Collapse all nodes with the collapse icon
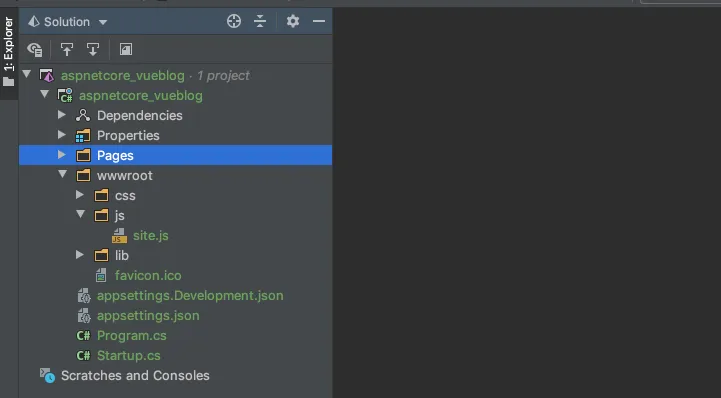This screenshot has height=398, width=721. (x=260, y=21)
